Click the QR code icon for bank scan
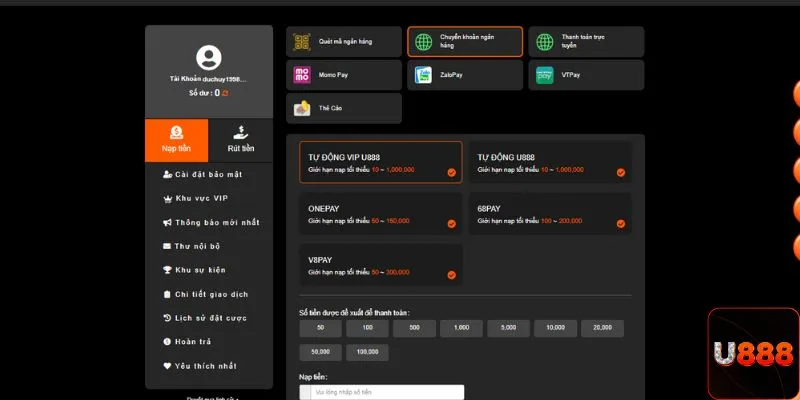Viewport: 800px width, 400px height. click(x=302, y=42)
